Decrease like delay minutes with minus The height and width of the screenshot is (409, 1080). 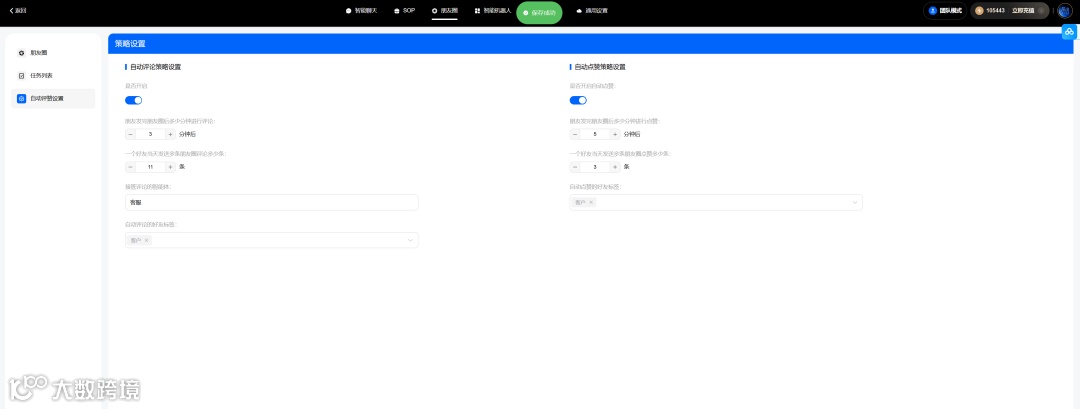[x=575, y=134]
